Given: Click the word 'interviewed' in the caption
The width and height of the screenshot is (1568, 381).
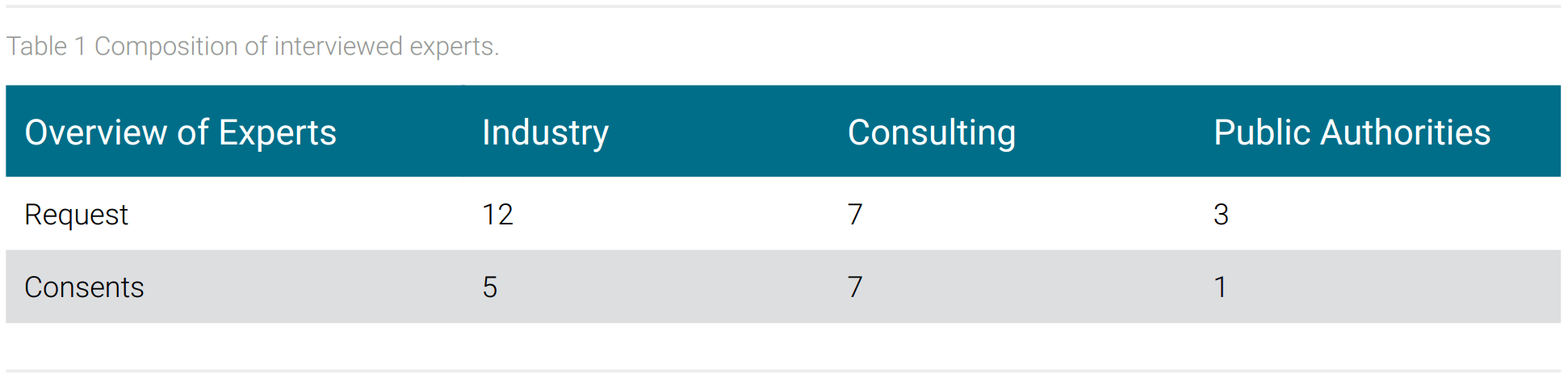Looking at the screenshot, I should (338, 47).
